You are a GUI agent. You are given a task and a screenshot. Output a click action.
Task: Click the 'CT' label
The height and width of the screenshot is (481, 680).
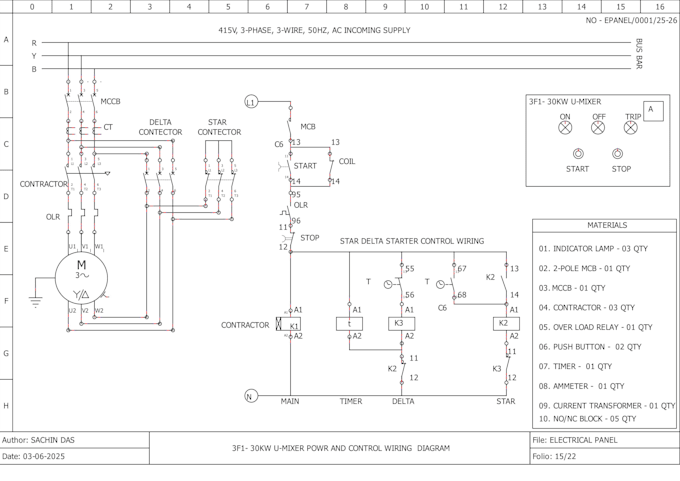[108, 127]
